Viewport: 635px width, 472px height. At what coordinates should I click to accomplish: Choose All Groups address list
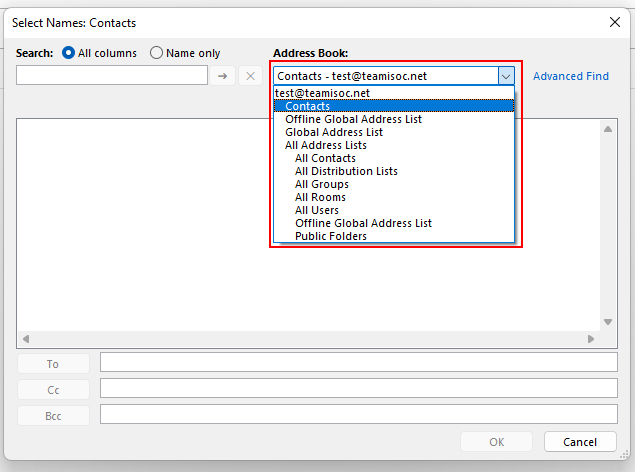[321, 184]
